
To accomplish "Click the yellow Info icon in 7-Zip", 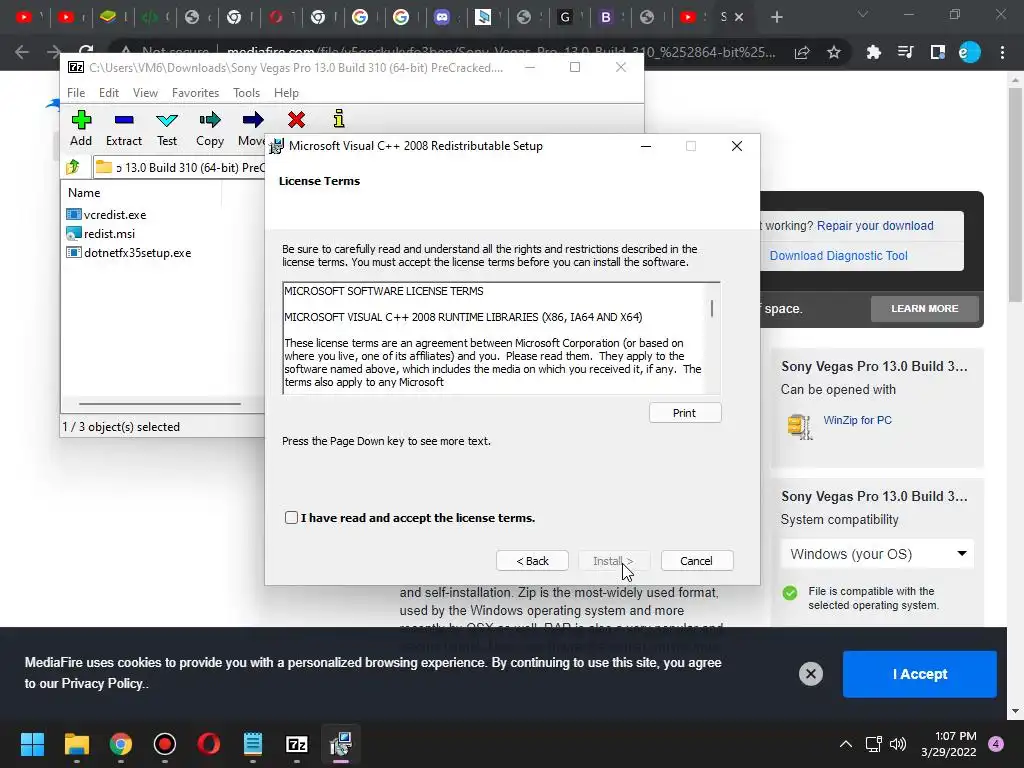I will (x=338, y=119).
